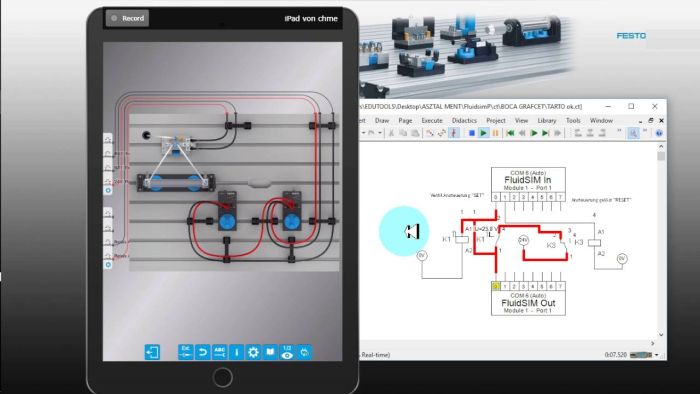This screenshot has width=700, height=394.
Task: Open the zoom dropdown in status bar
Action: (x=657, y=355)
